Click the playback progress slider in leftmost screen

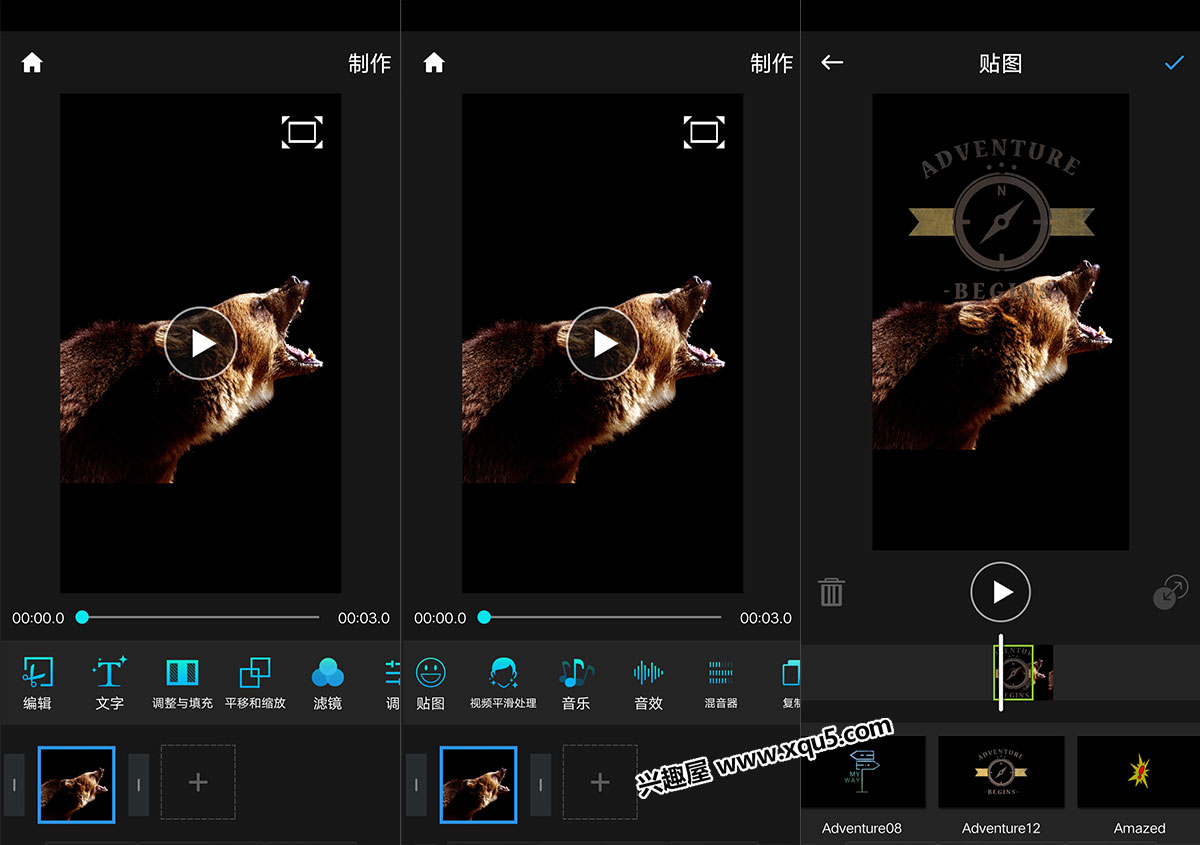200,618
